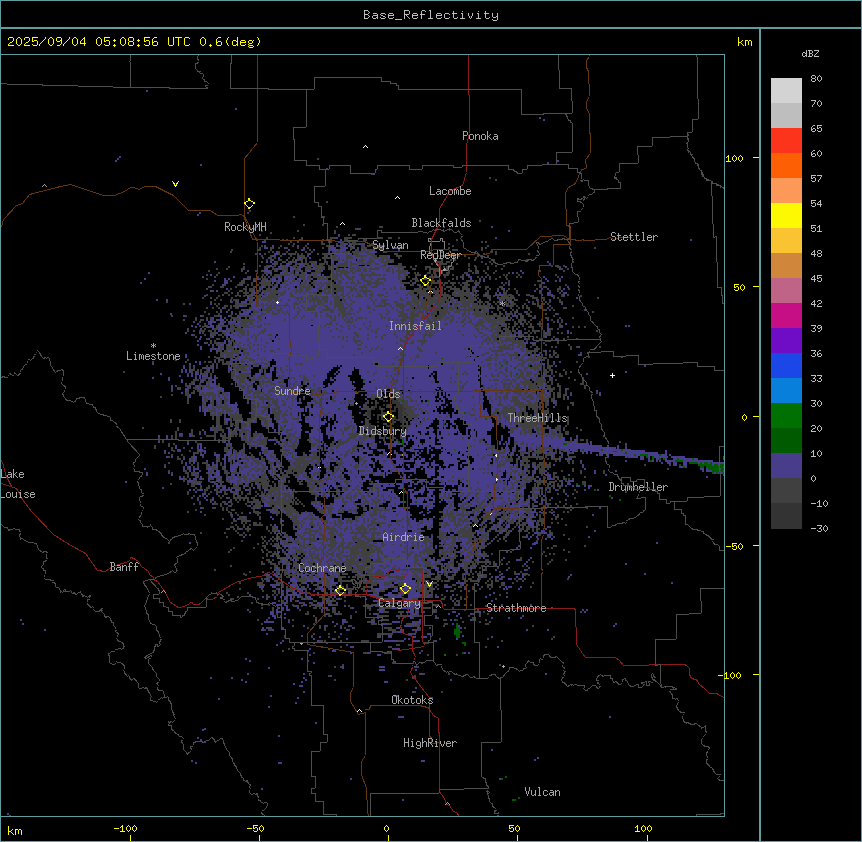Choose the slate purple 0-10 dBZ legend swatch
The height and width of the screenshot is (842, 862).
point(786,466)
